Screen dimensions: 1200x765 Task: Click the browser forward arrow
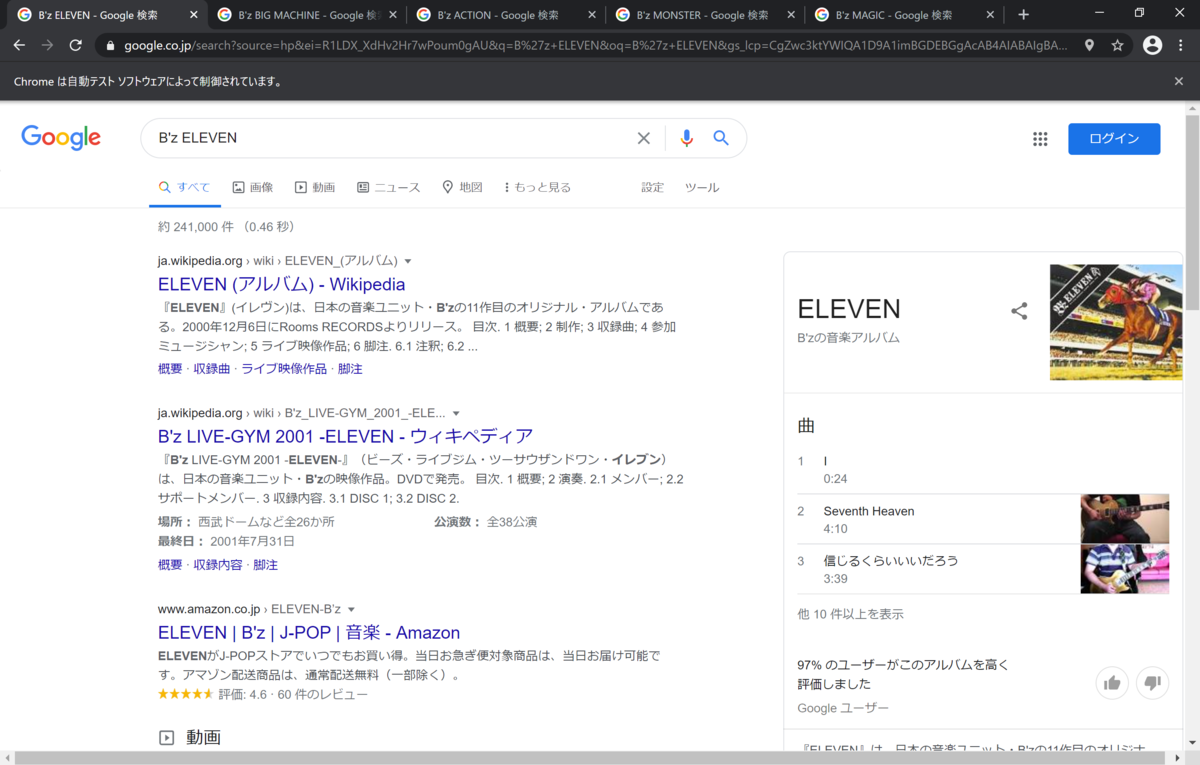click(x=47, y=45)
